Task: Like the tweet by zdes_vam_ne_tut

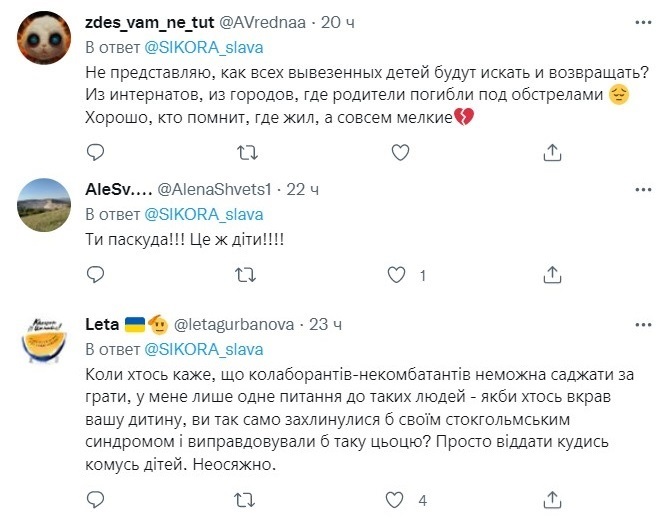Action: pyautogui.click(x=400, y=152)
